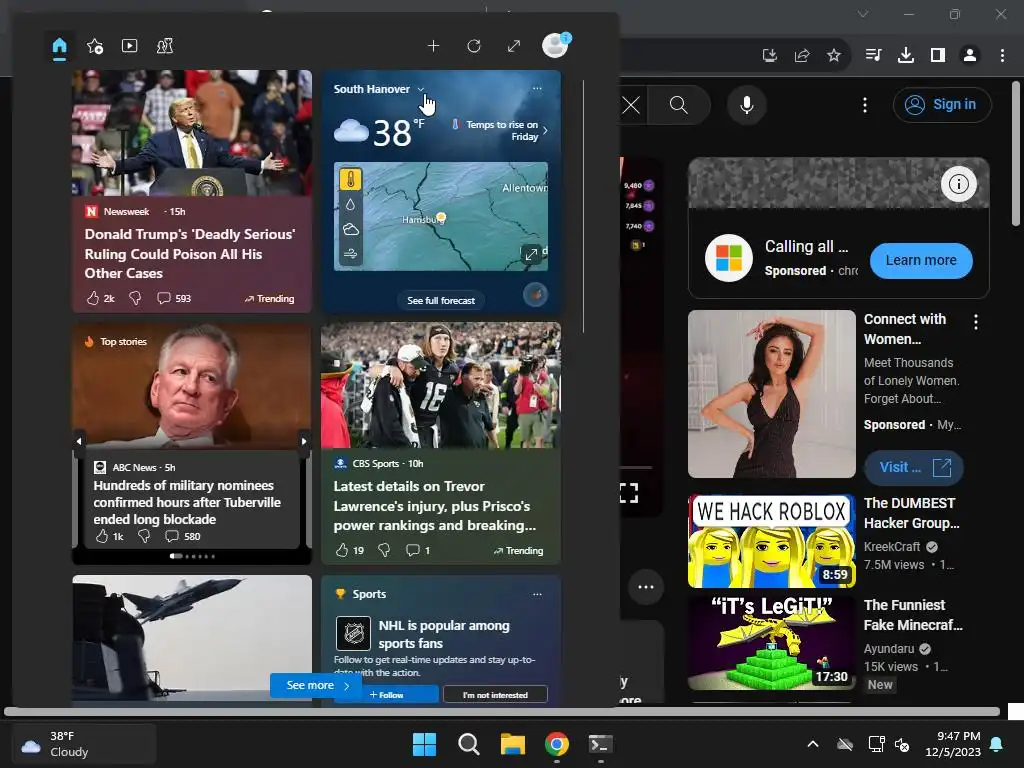
Task: Open the Watch video tab in widgets
Action: (x=129, y=46)
